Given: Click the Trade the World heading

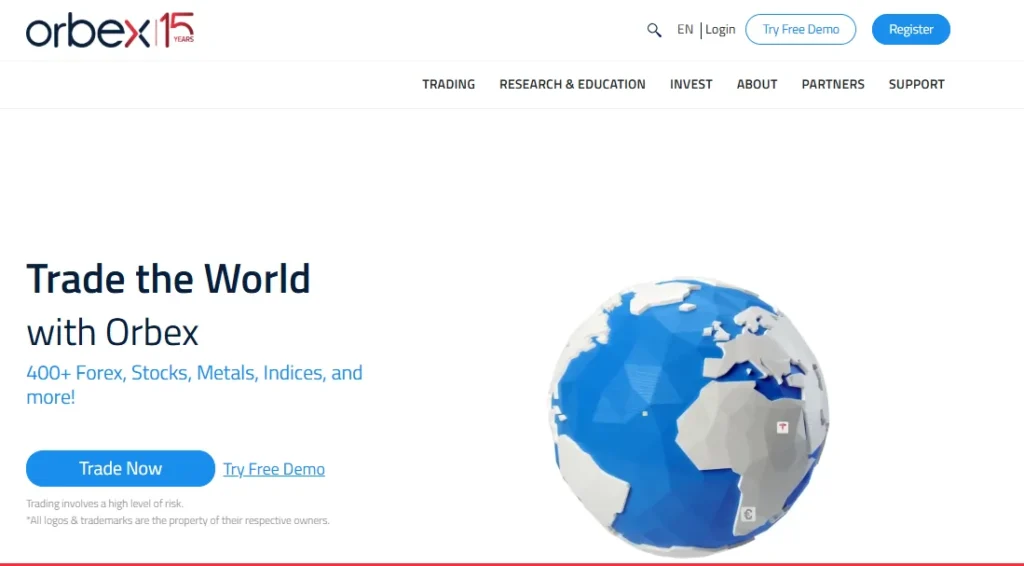Looking at the screenshot, I should [168, 279].
